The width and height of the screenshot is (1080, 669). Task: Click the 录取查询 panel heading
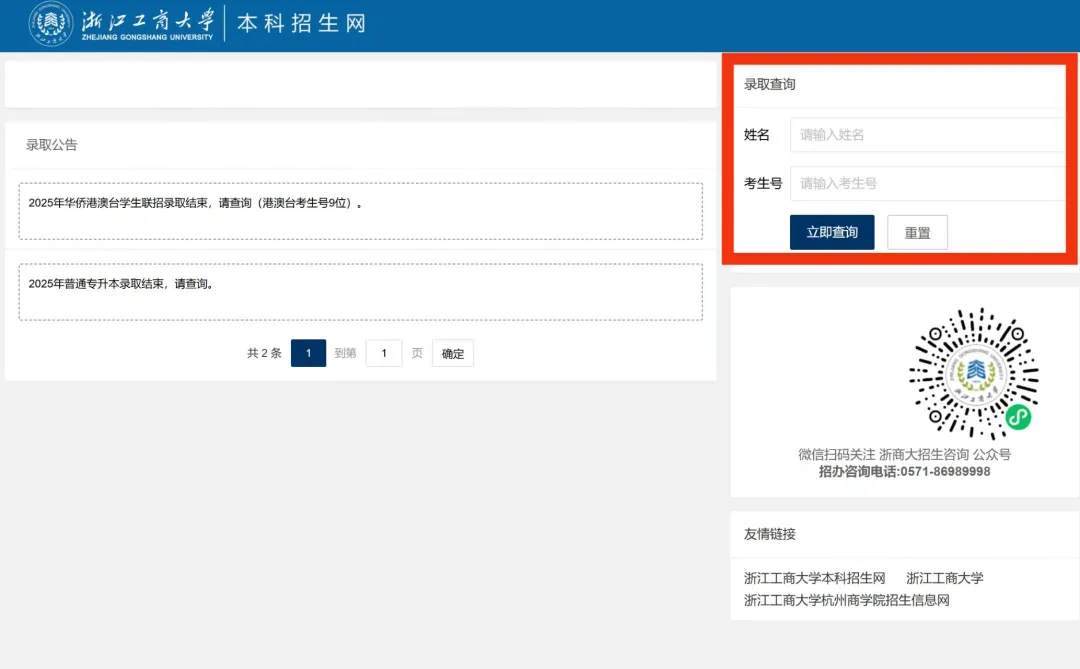[x=769, y=84]
